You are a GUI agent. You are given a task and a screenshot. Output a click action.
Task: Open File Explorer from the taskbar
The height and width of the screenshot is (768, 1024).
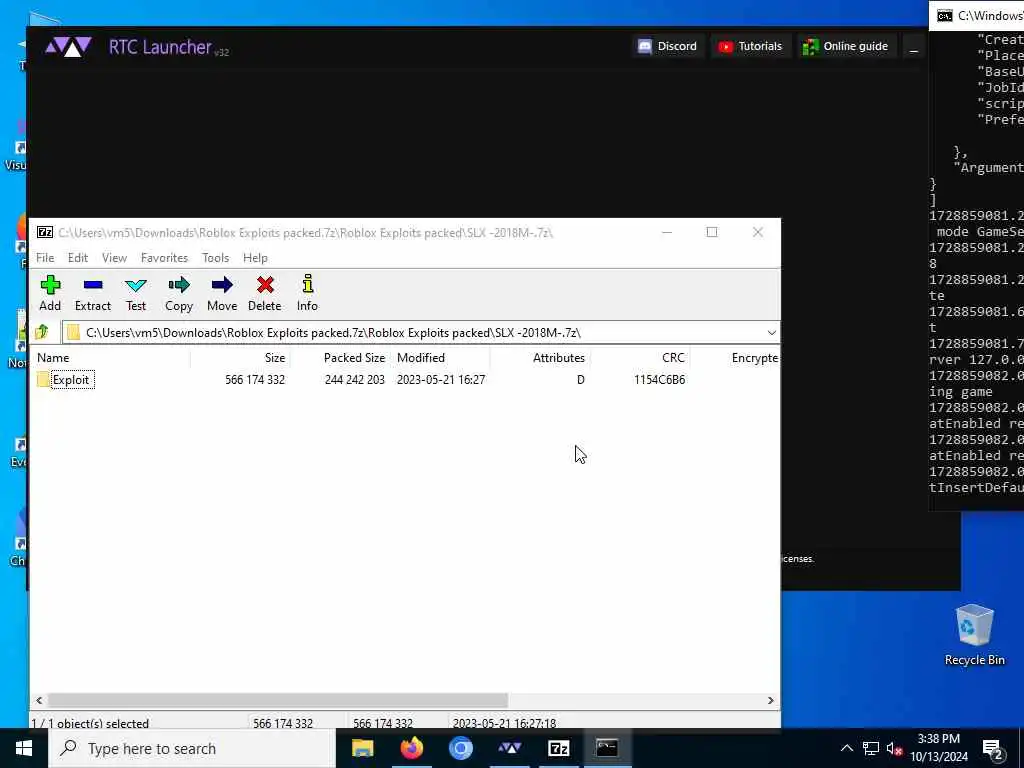point(362,748)
